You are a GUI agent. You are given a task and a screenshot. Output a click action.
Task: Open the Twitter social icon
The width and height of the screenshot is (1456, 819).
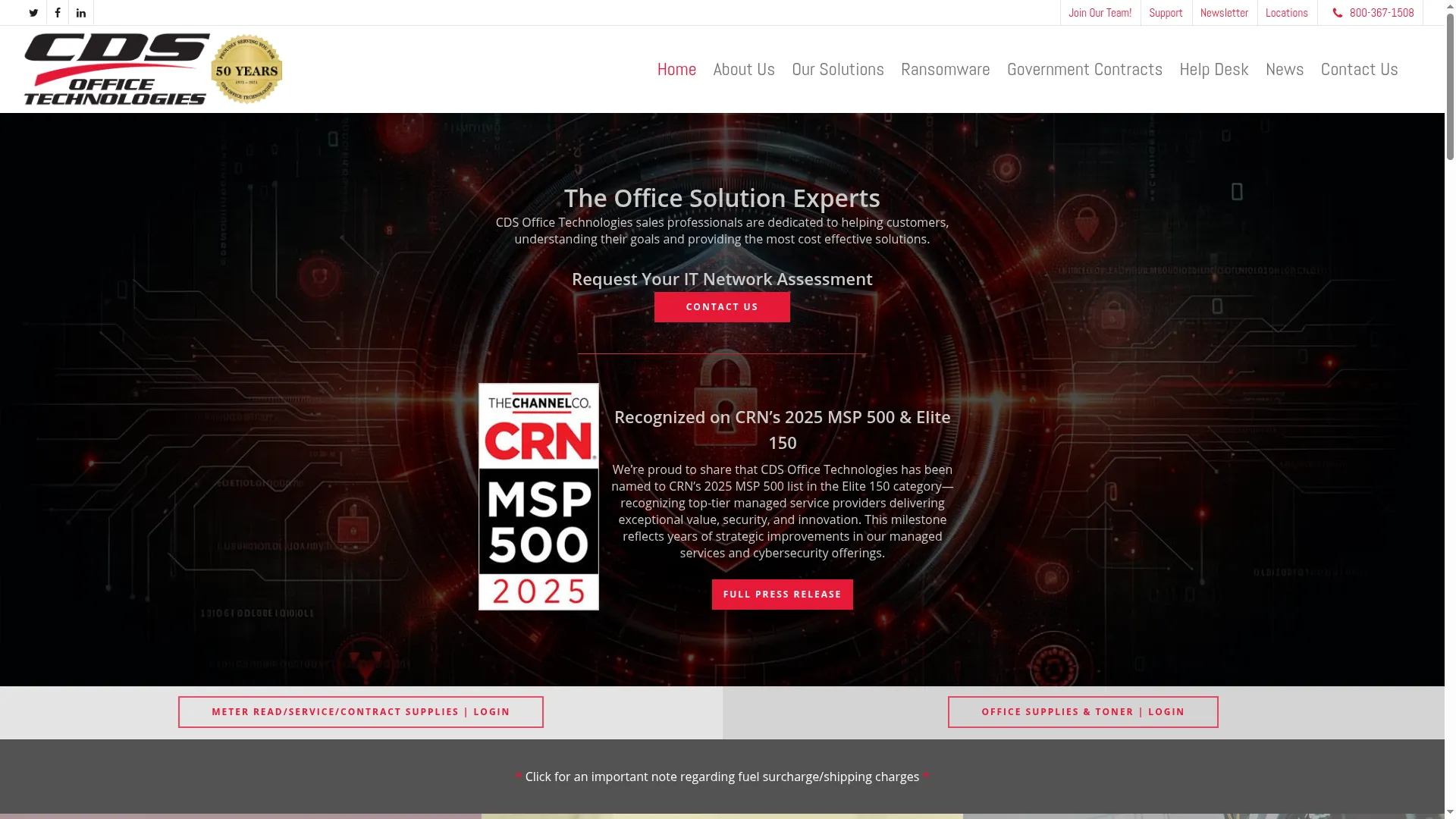33,13
